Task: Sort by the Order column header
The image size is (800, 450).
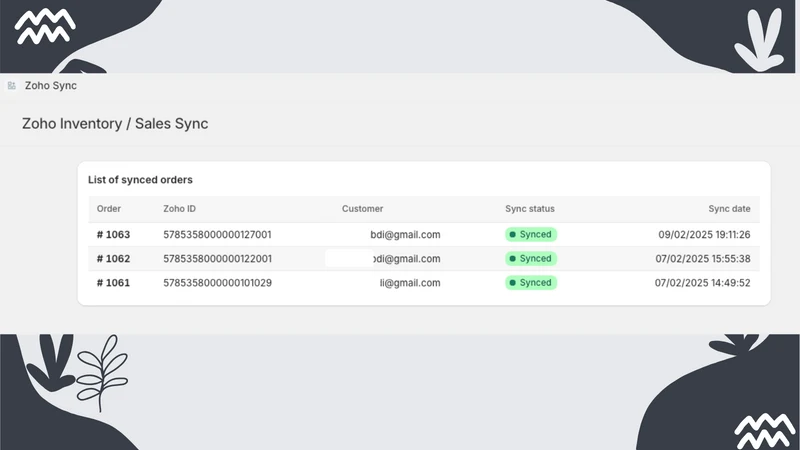Action: click(x=109, y=209)
